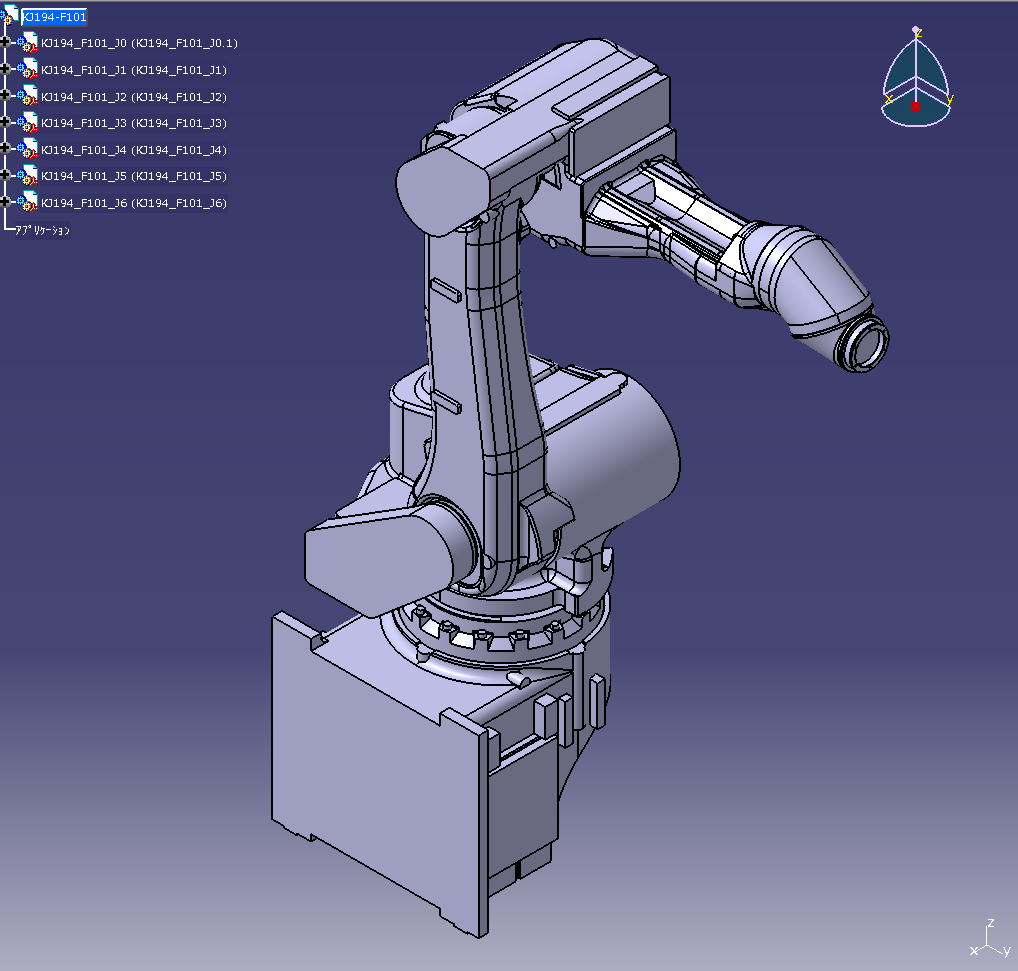This screenshot has width=1018, height=971.
Task: Expand the KJ194_F101_J1 tree node
Action: tap(5, 69)
